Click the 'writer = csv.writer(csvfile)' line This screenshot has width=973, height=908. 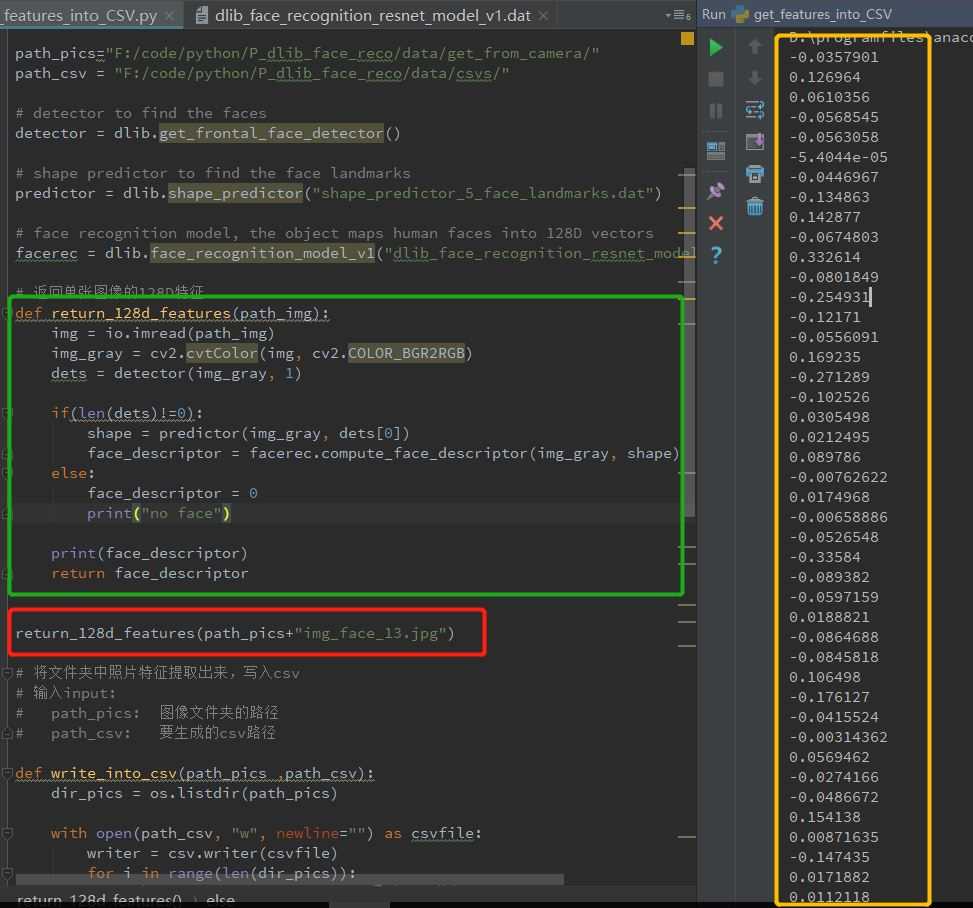click(x=212, y=853)
